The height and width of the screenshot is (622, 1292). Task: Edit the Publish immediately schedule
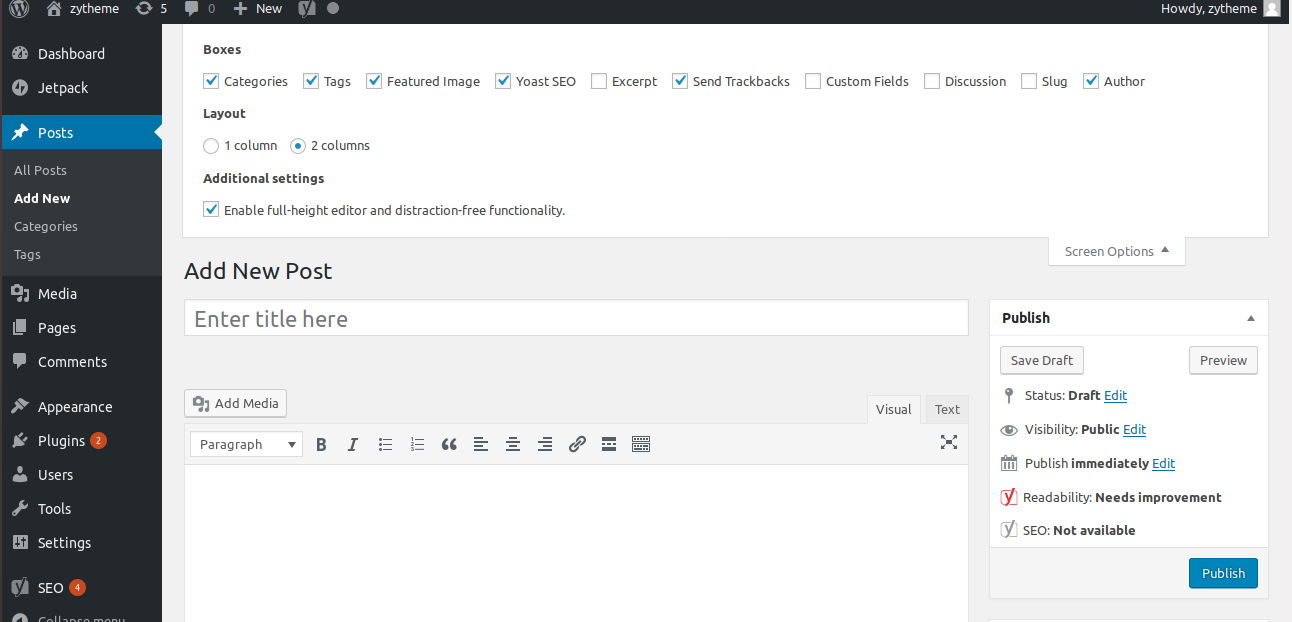click(x=1163, y=464)
